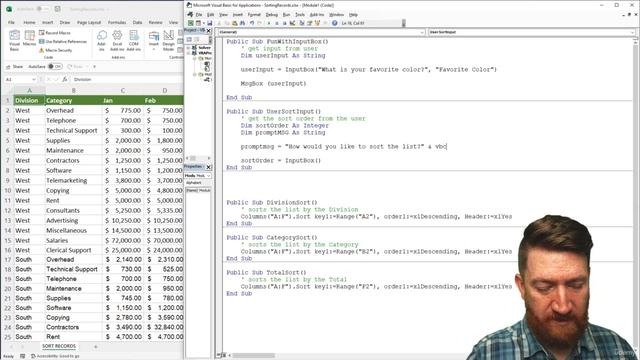This screenshot has height=360, width=640.
Task: Click the Find binoculars icon in VBA toolbar
Action: [x=242, y=23]
